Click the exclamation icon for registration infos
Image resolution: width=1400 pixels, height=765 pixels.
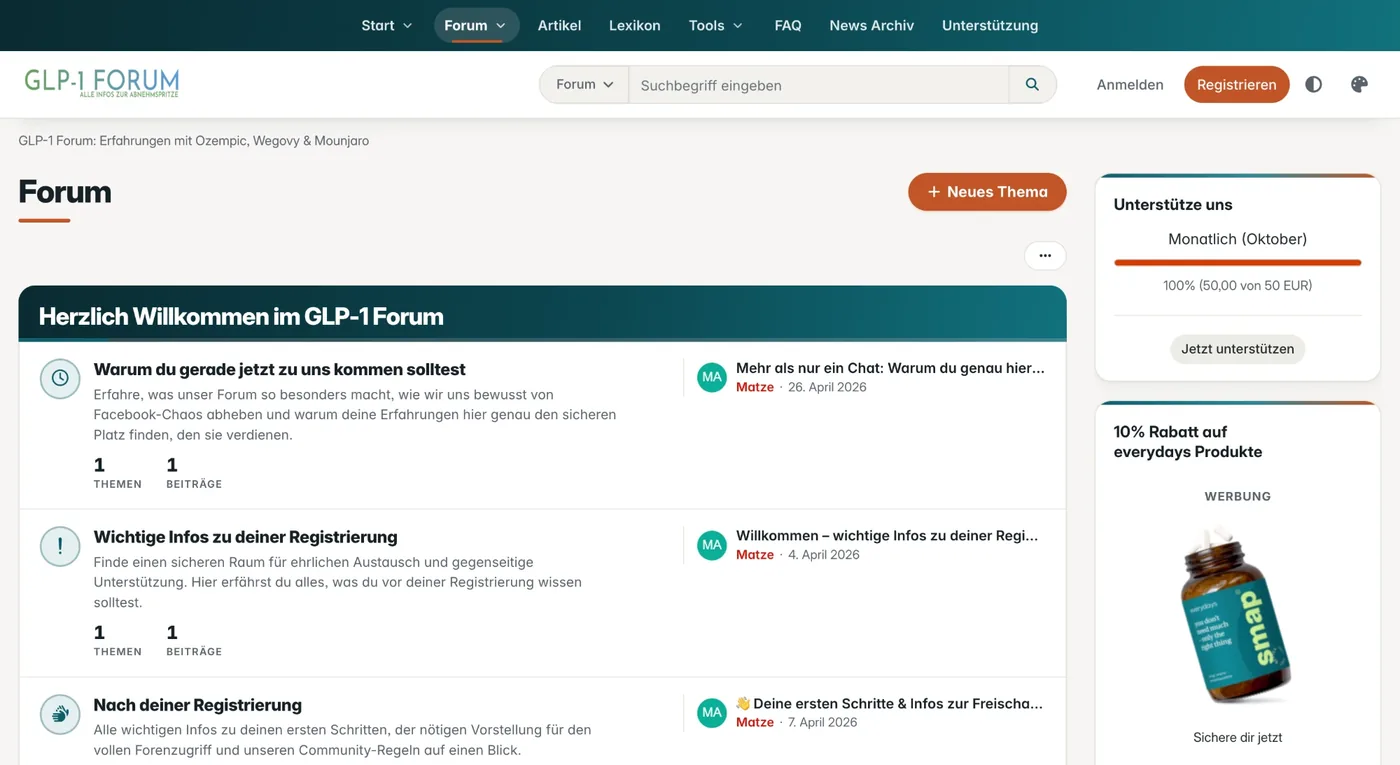click(x=60, y=546)
